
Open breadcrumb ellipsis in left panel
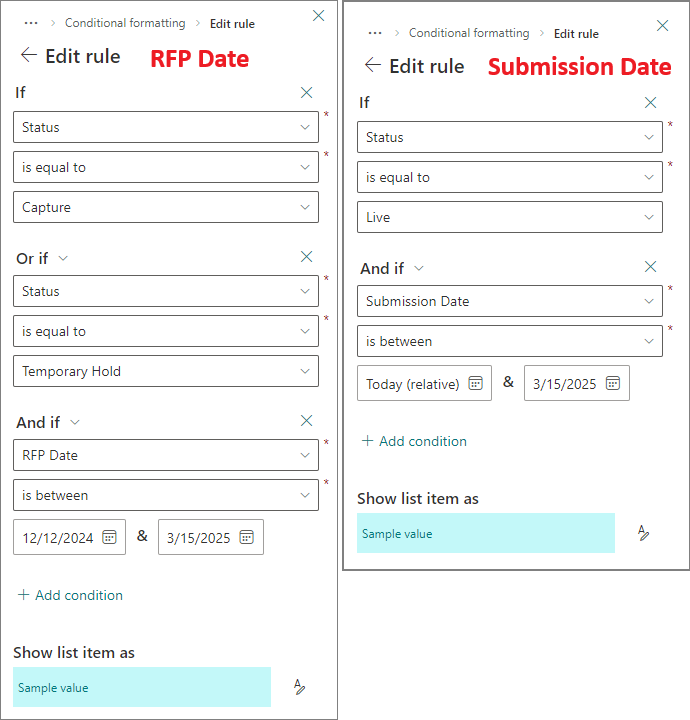point(31,23)
